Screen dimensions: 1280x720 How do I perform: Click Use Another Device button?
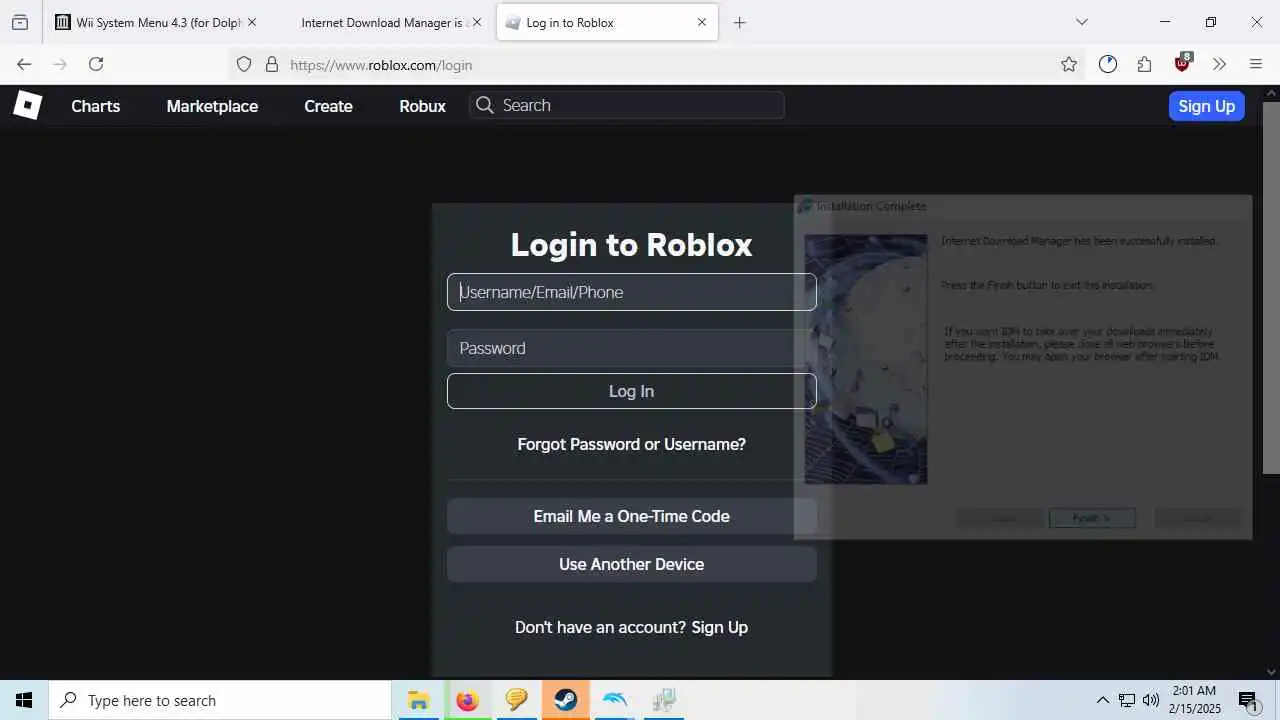coord(631,564)
